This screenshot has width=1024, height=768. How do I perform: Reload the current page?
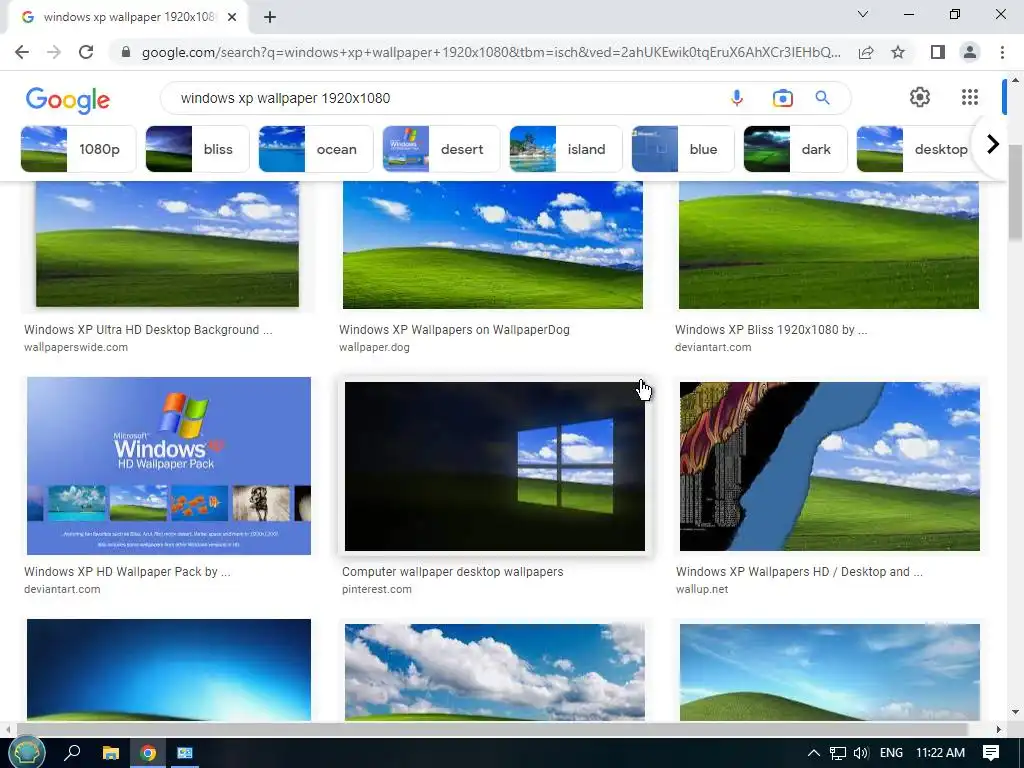click(x=86, y=52)
